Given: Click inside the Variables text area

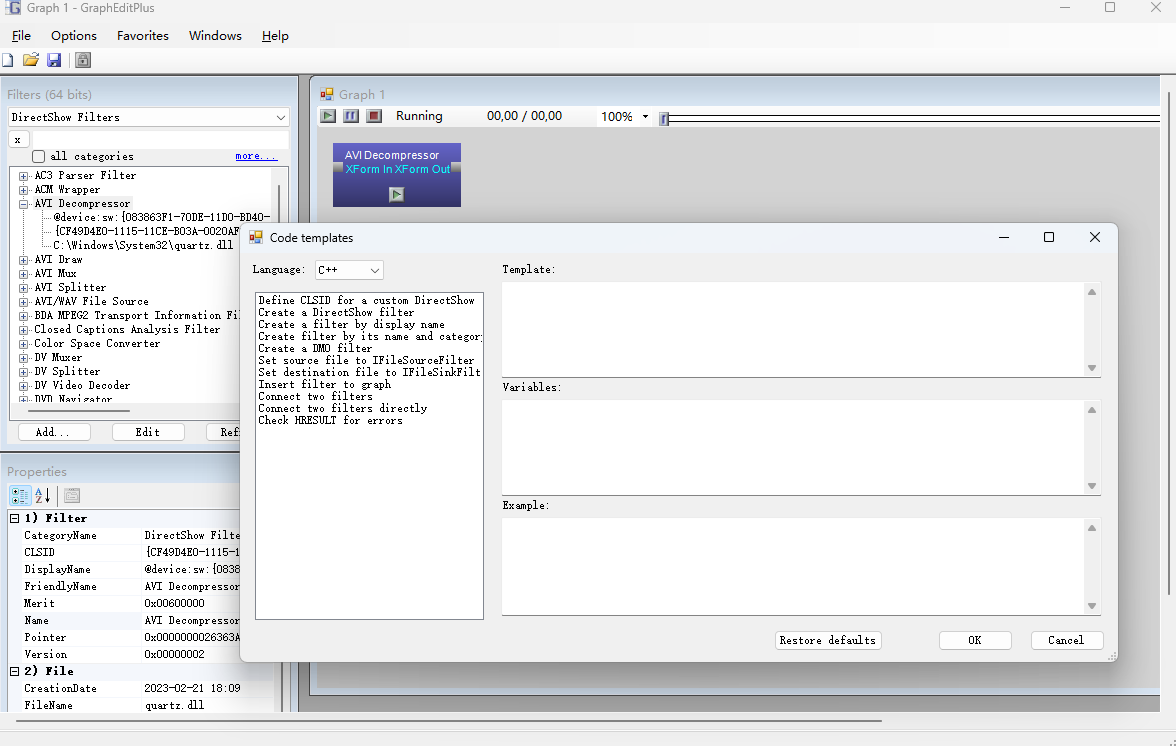Looking at the screenshot, I should coord(793,447).
